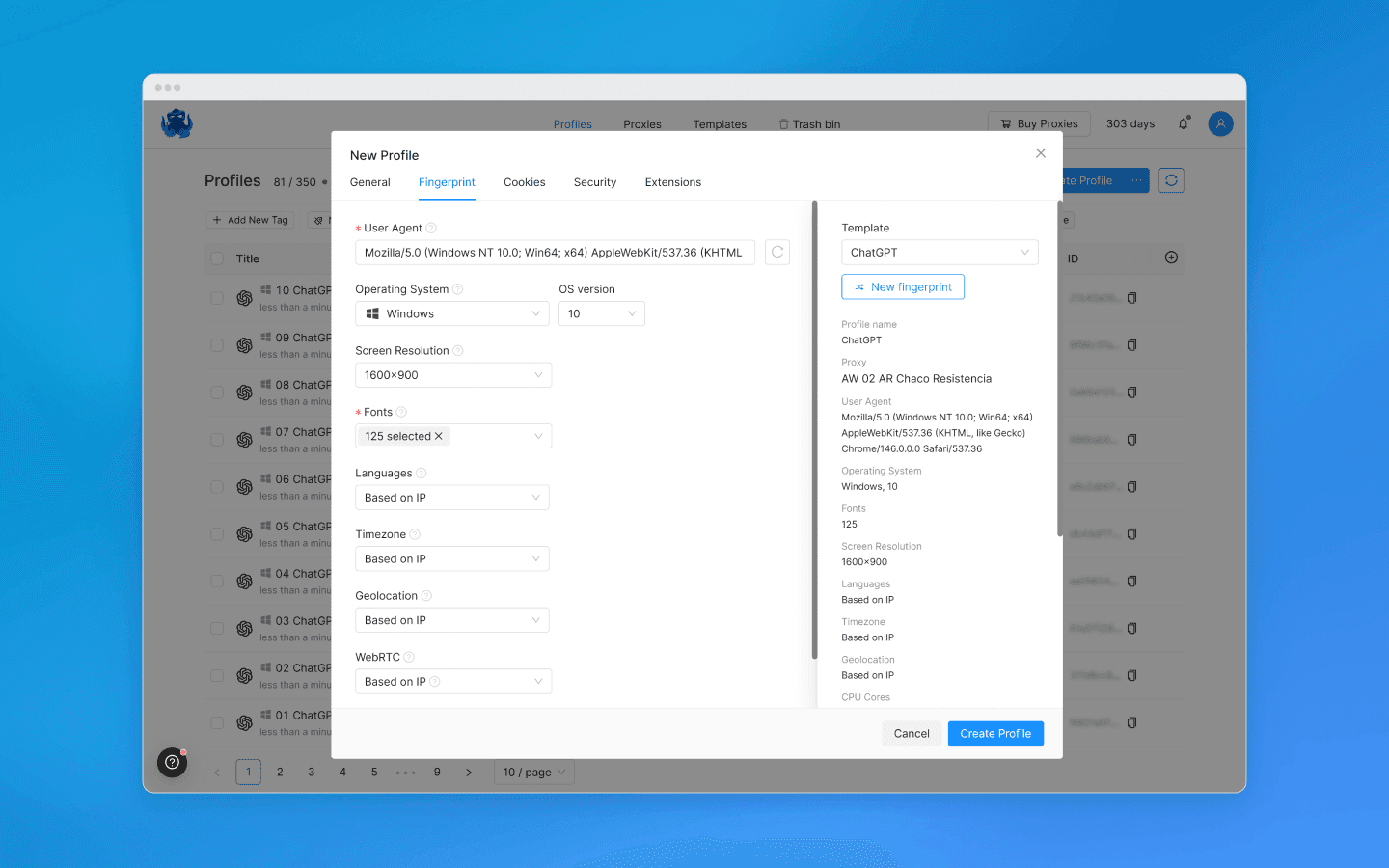Show Screen Resolution help icon
The width and height of the screenshot is (1389, 868).
[458, 351]
